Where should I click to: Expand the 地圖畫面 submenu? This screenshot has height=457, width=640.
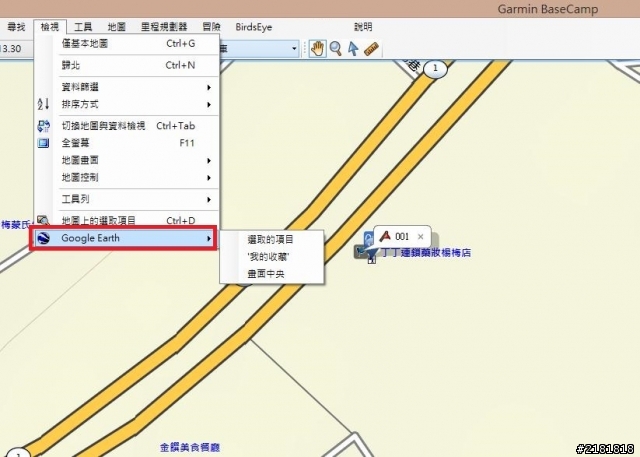coord(127,160)
